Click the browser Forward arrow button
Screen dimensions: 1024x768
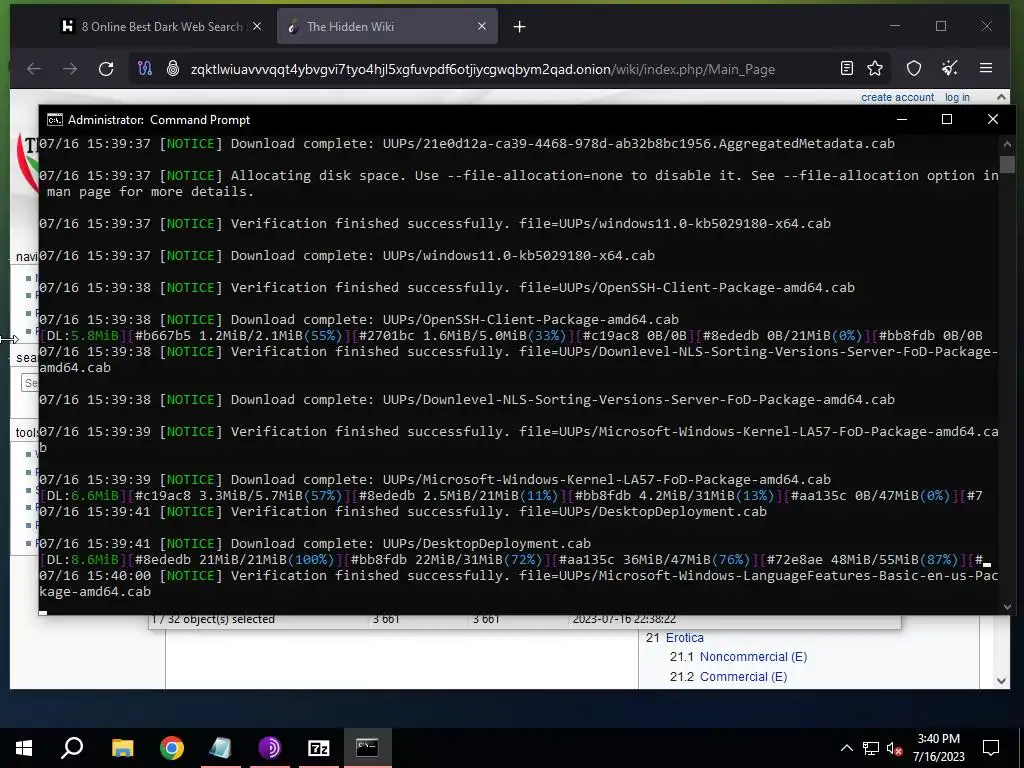tap(70, 69)
